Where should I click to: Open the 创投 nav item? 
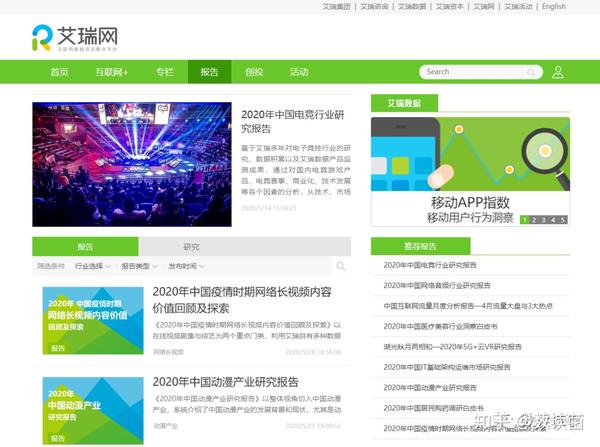click(254, 72)
